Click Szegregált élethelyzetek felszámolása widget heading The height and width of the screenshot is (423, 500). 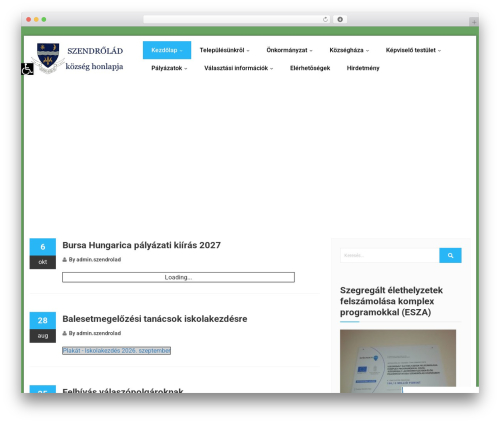pos(391,301)
